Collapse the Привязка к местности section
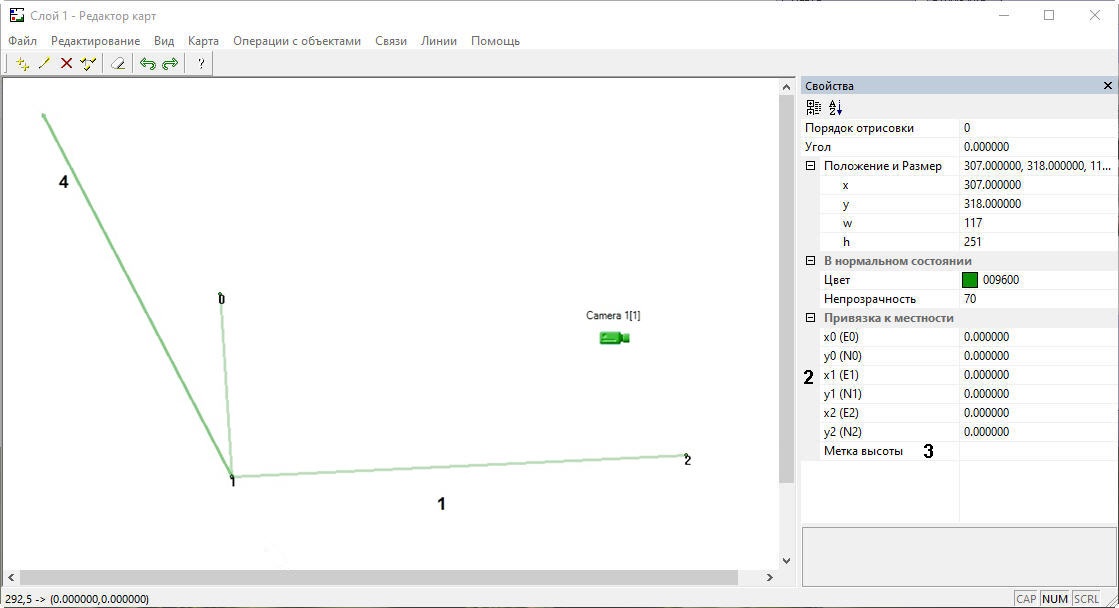Screen dimensions: 1119x608 click(811, 318)
